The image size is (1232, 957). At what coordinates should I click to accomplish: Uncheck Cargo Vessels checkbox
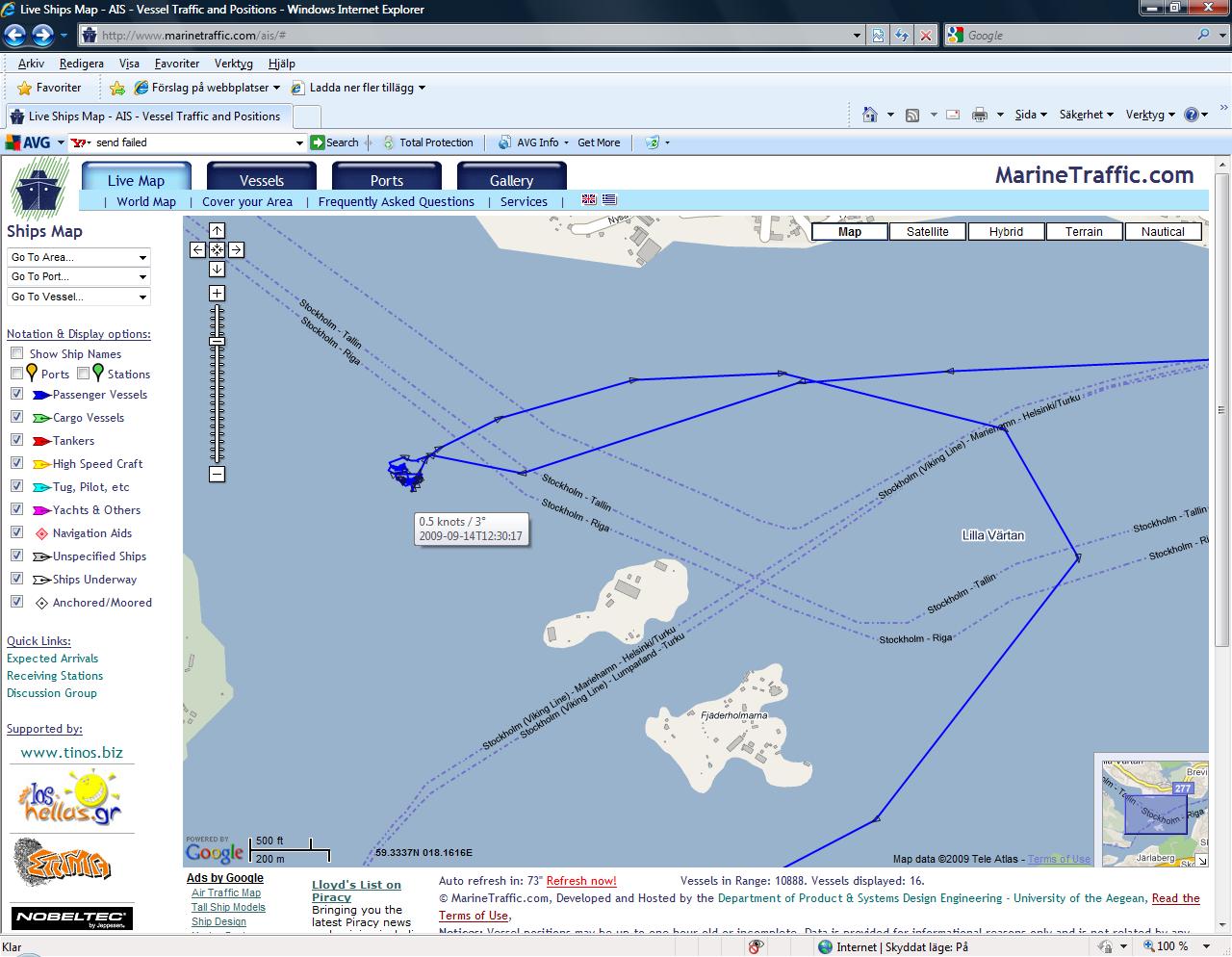(16, 417)
